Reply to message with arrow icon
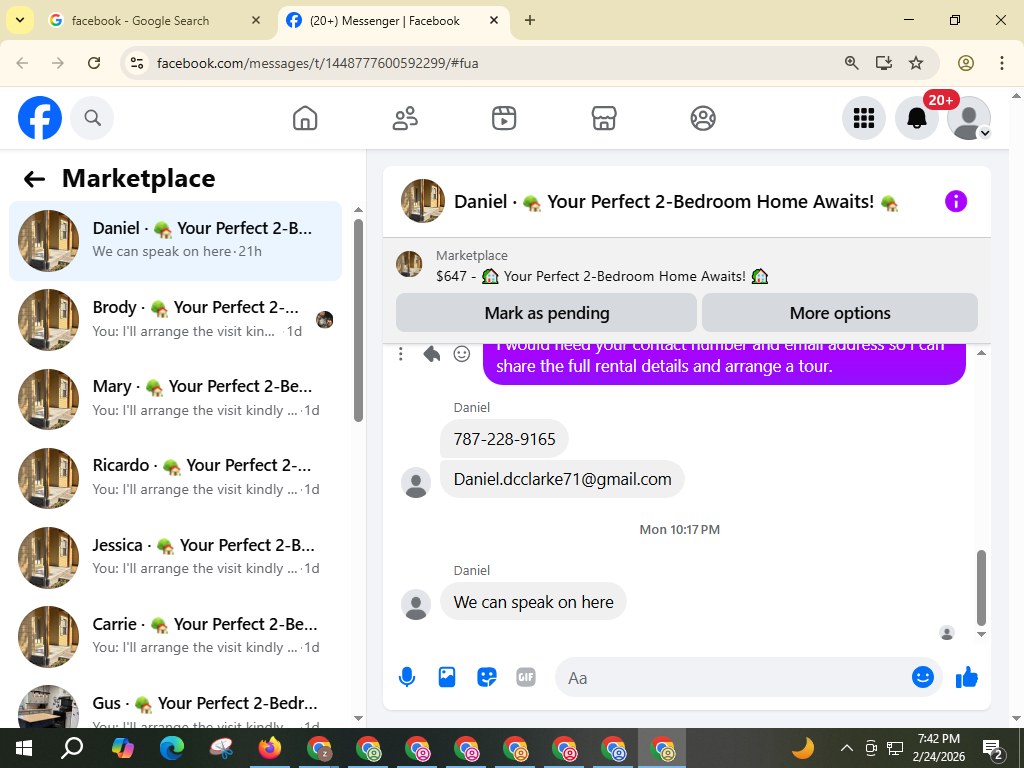The image size is (1024, 768). point(431,354)
